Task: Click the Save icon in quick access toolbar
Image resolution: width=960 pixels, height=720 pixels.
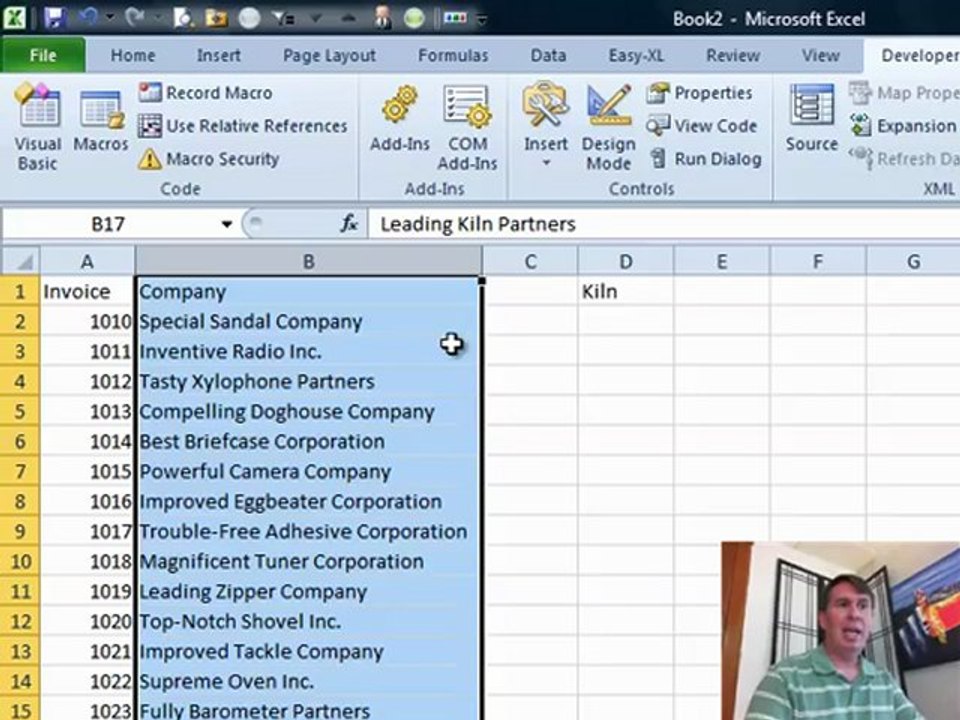Action: tap(55, 18)
